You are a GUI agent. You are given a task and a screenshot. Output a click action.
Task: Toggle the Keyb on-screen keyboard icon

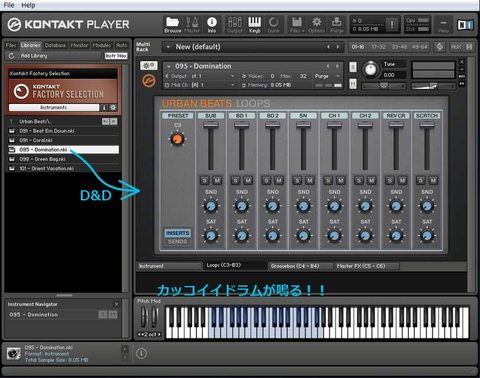coord(254,25)
